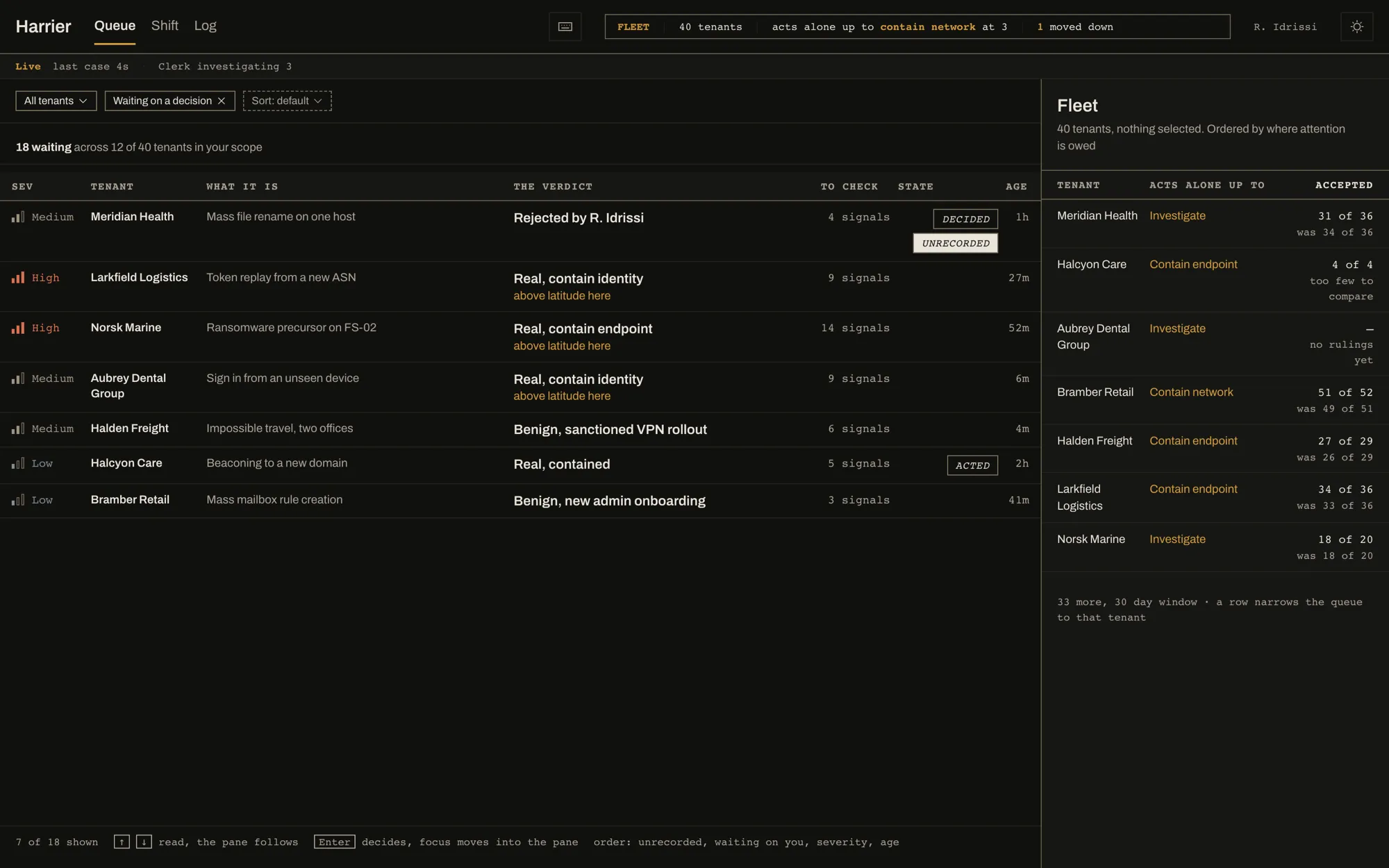Switch to the Log tab
The height and width of the screenshot is (868, 1389).
(205, 26)
